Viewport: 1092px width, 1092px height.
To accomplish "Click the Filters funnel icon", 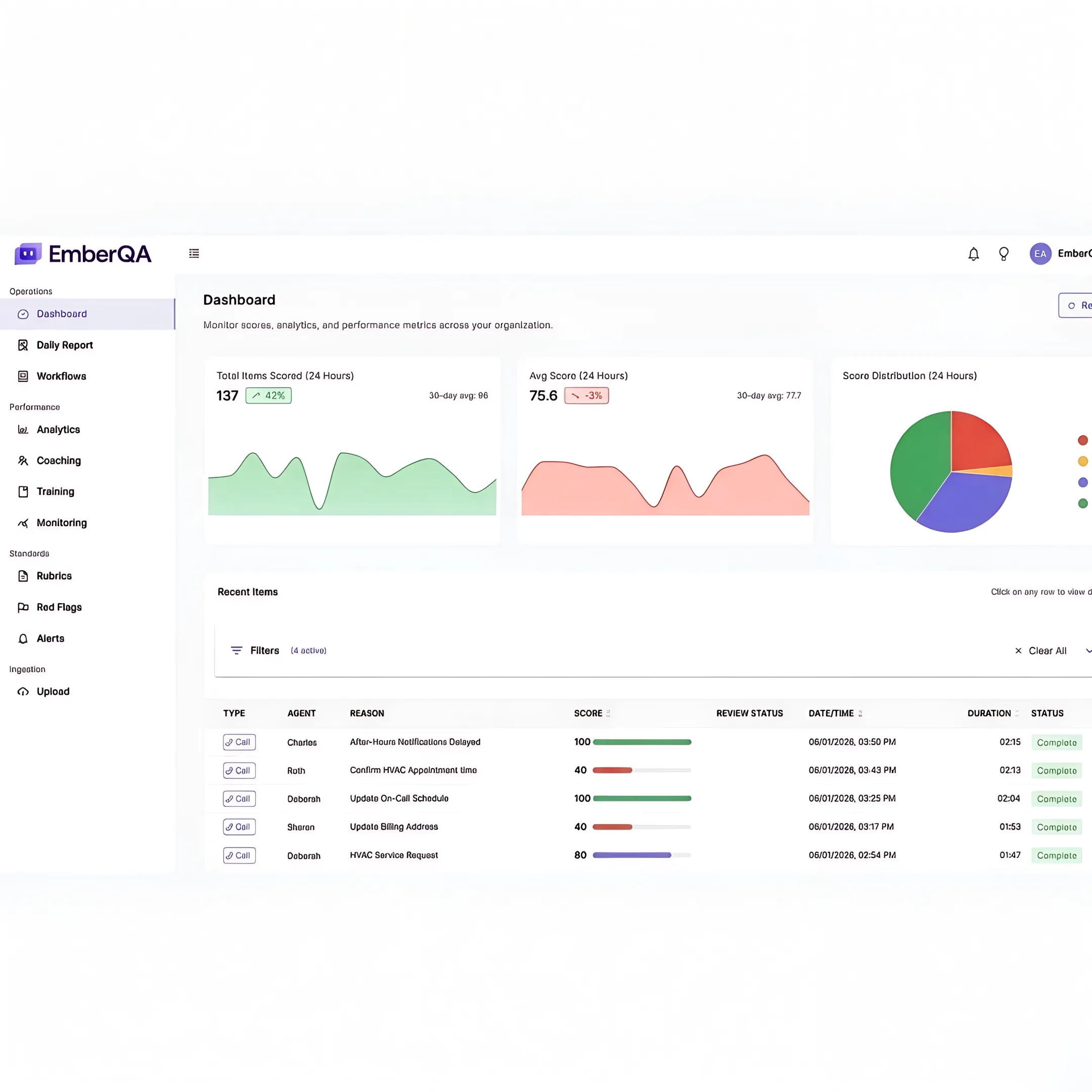I will [237, 651].
